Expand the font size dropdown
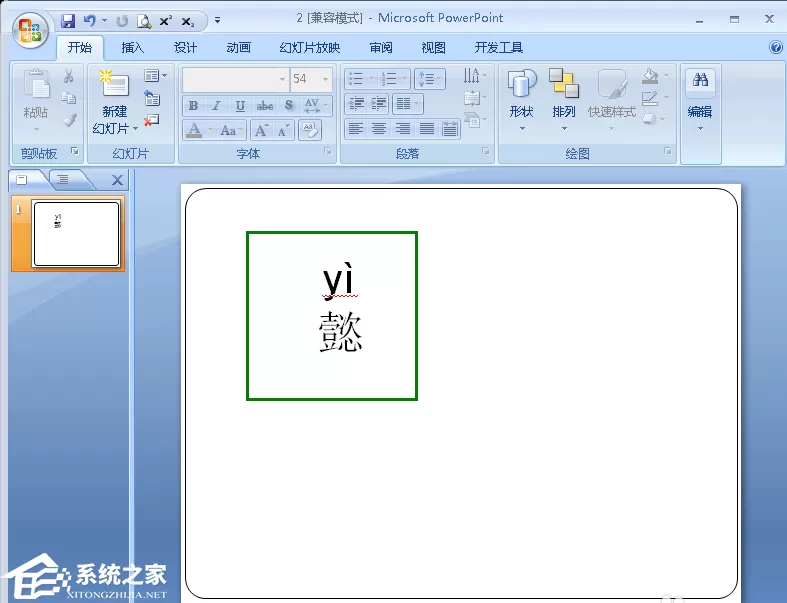The image size is (787, 603). click(325, 79)
